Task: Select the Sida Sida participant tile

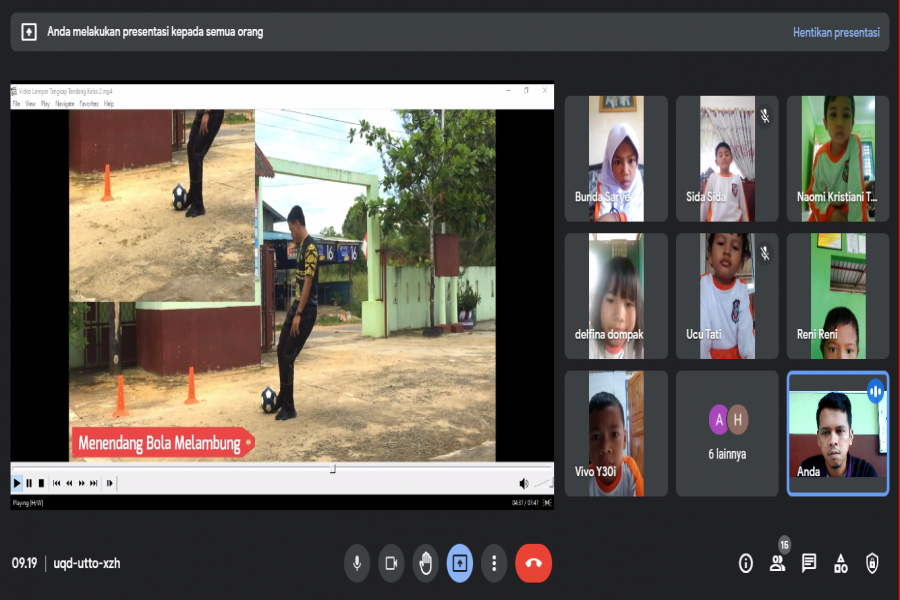Action: (727, 158)
